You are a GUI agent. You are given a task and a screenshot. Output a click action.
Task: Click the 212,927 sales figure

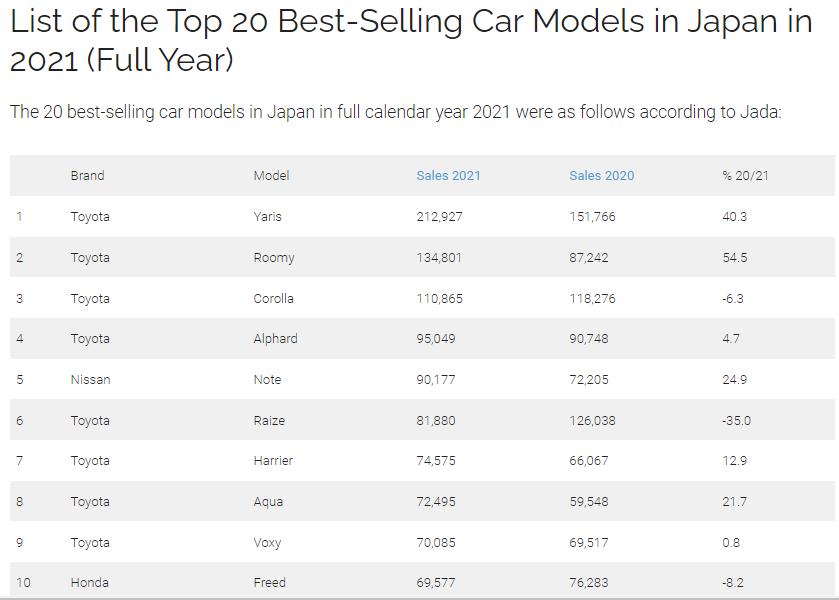pyautogui.click(x=439, y=216)
